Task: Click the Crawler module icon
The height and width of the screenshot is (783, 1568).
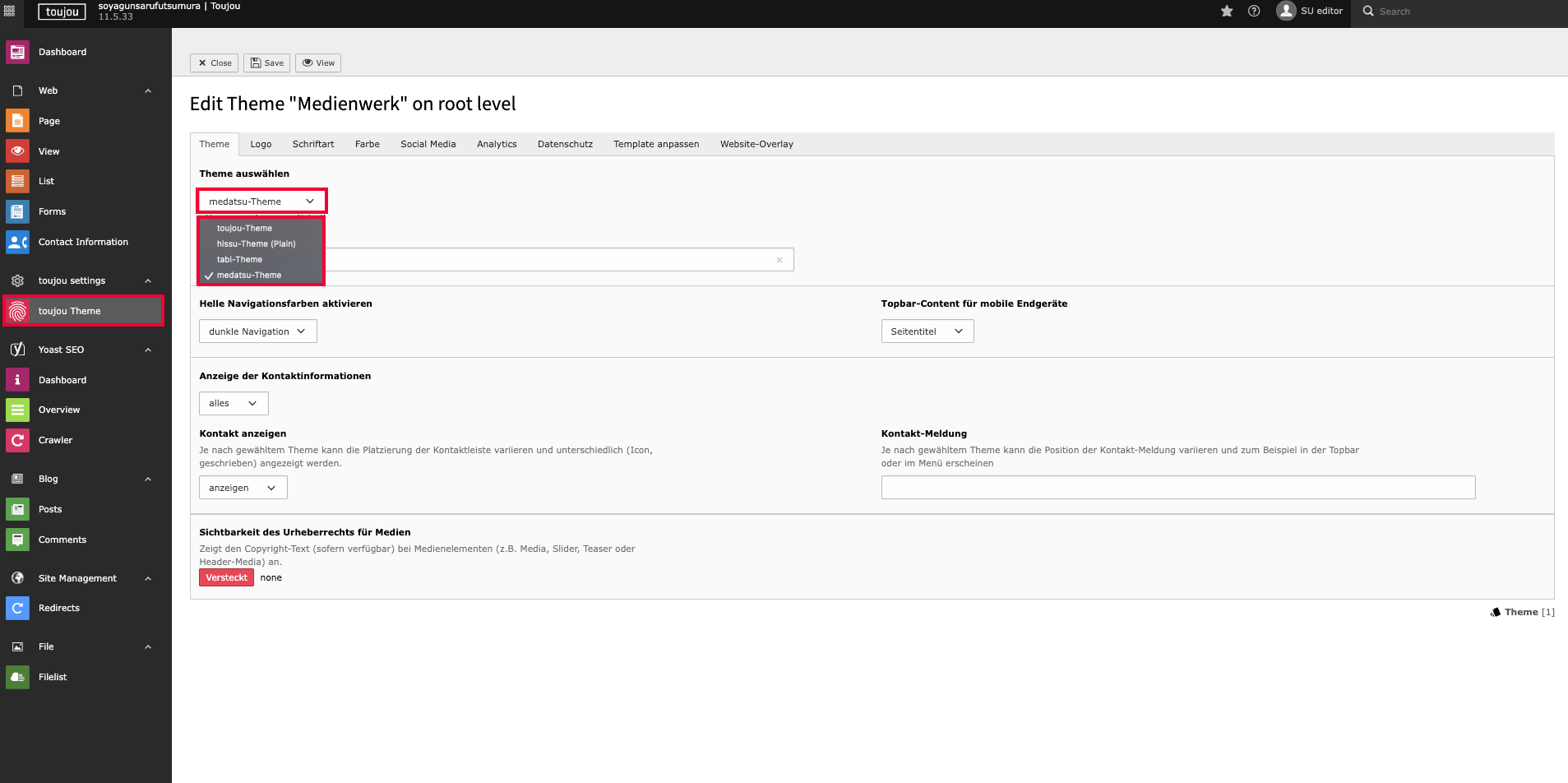Action: pyautogui.click(x=17, y=440)
